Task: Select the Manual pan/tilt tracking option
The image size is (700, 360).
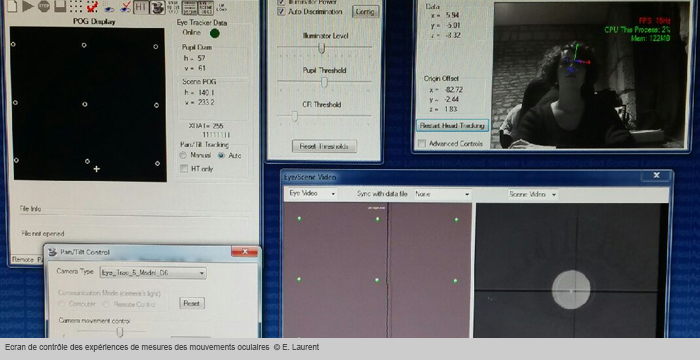Action: coord(183,155)
